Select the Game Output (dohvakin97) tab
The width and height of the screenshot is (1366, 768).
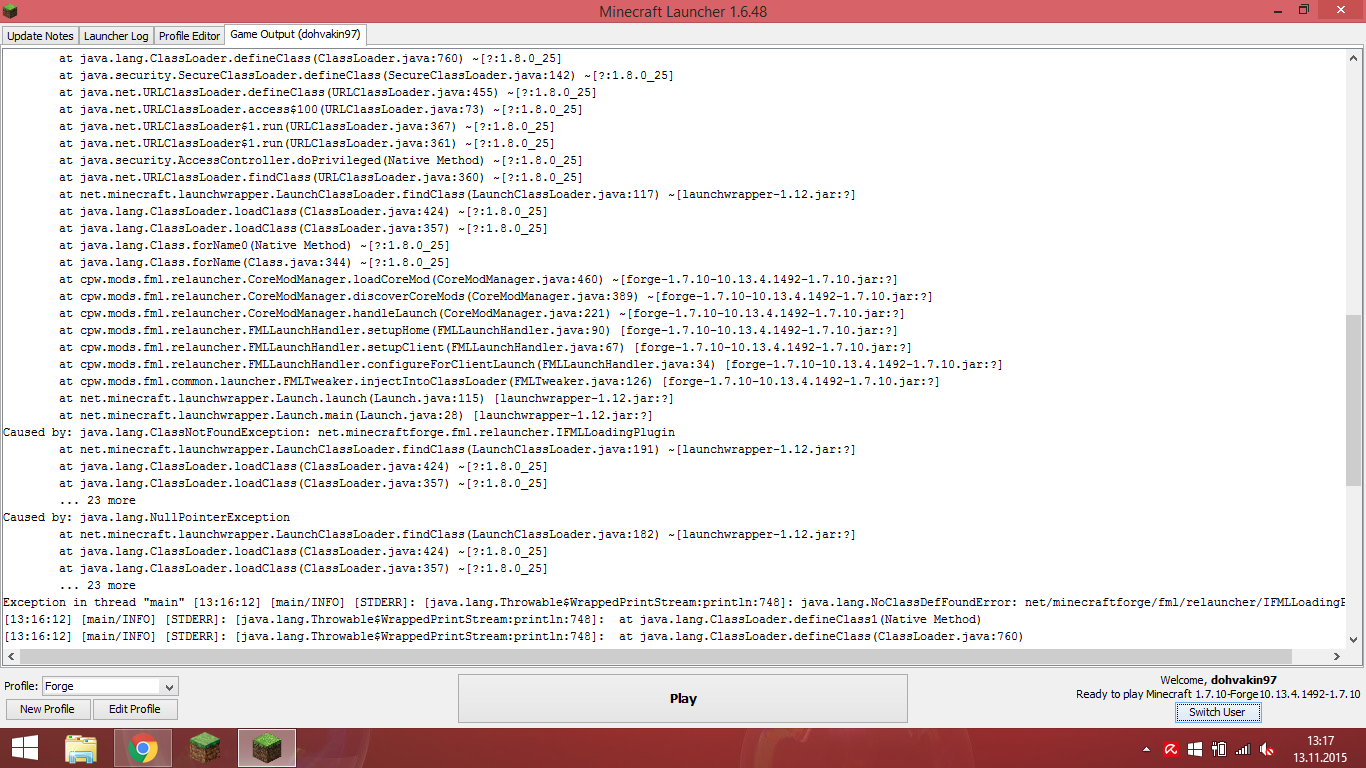[x=295, y=35]
